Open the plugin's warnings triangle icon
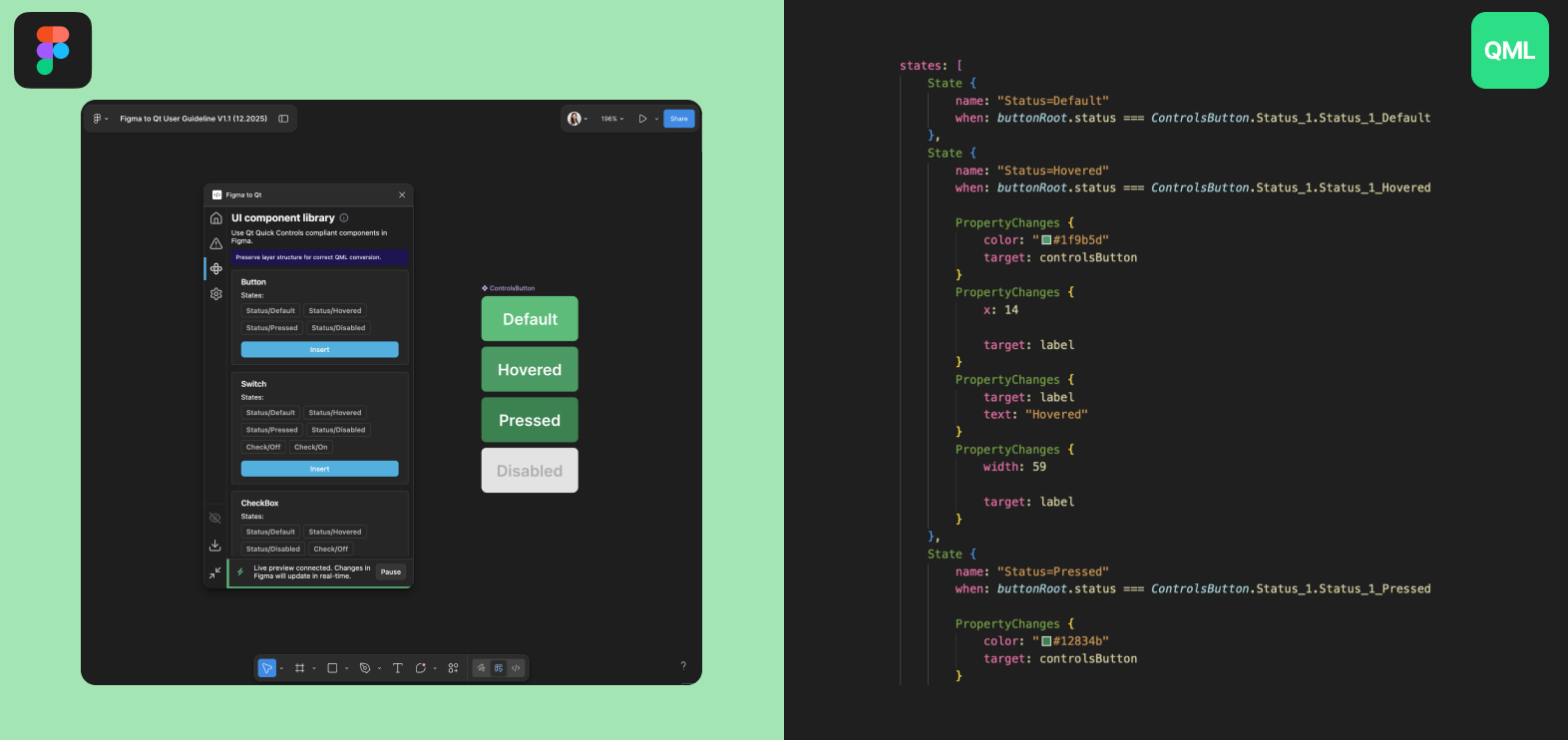1568x740 pixels. [216, 243]
